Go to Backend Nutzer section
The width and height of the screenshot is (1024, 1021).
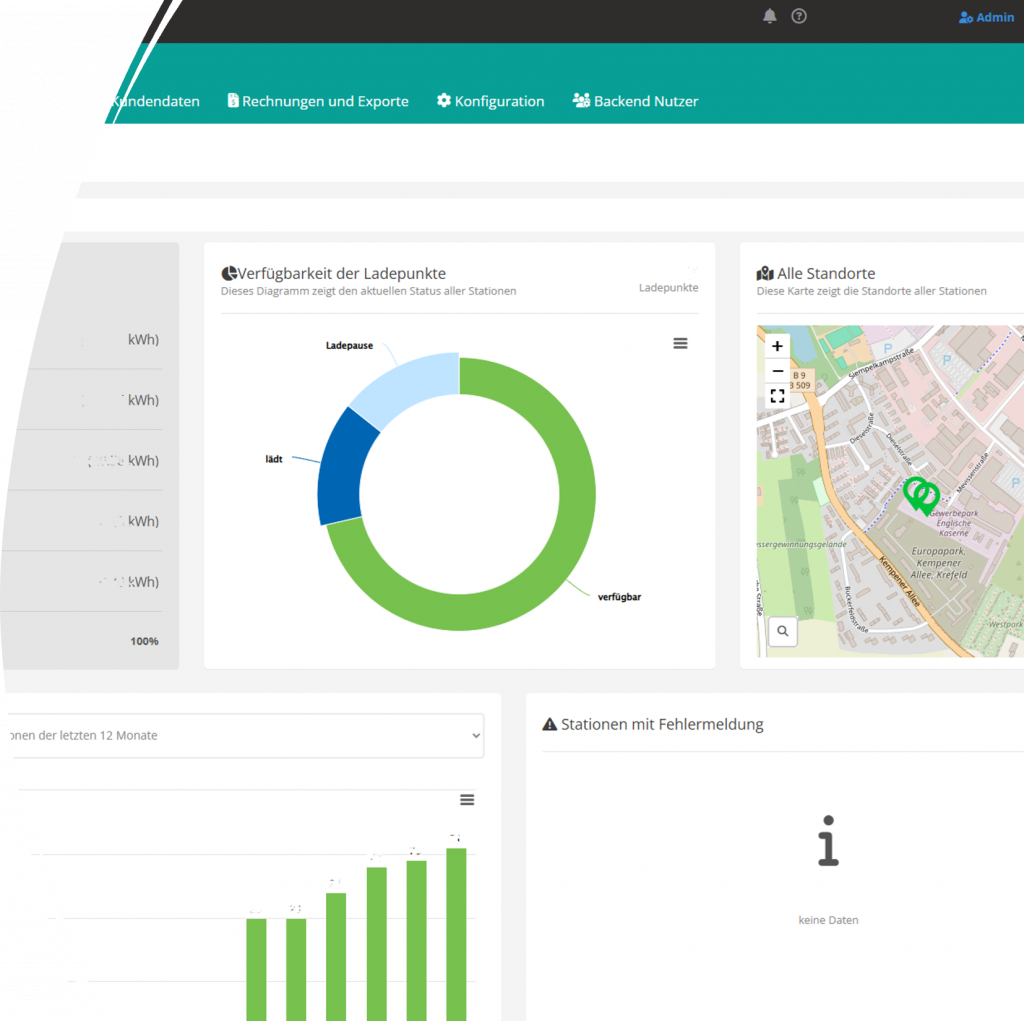[635, 101]
